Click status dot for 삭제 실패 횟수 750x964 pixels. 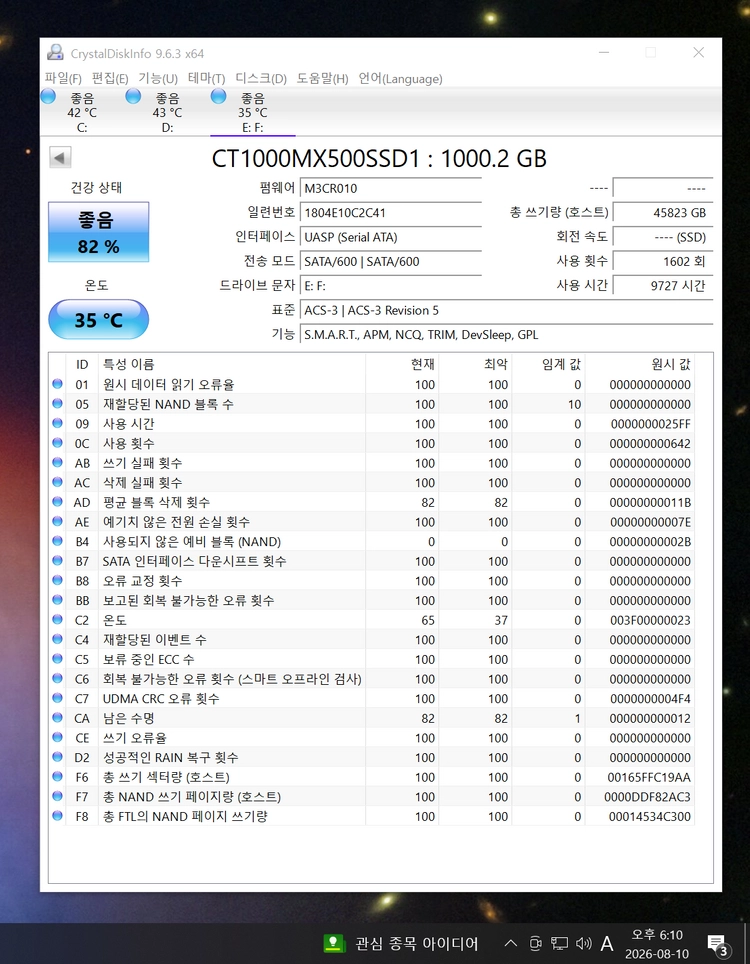point(57,482)
